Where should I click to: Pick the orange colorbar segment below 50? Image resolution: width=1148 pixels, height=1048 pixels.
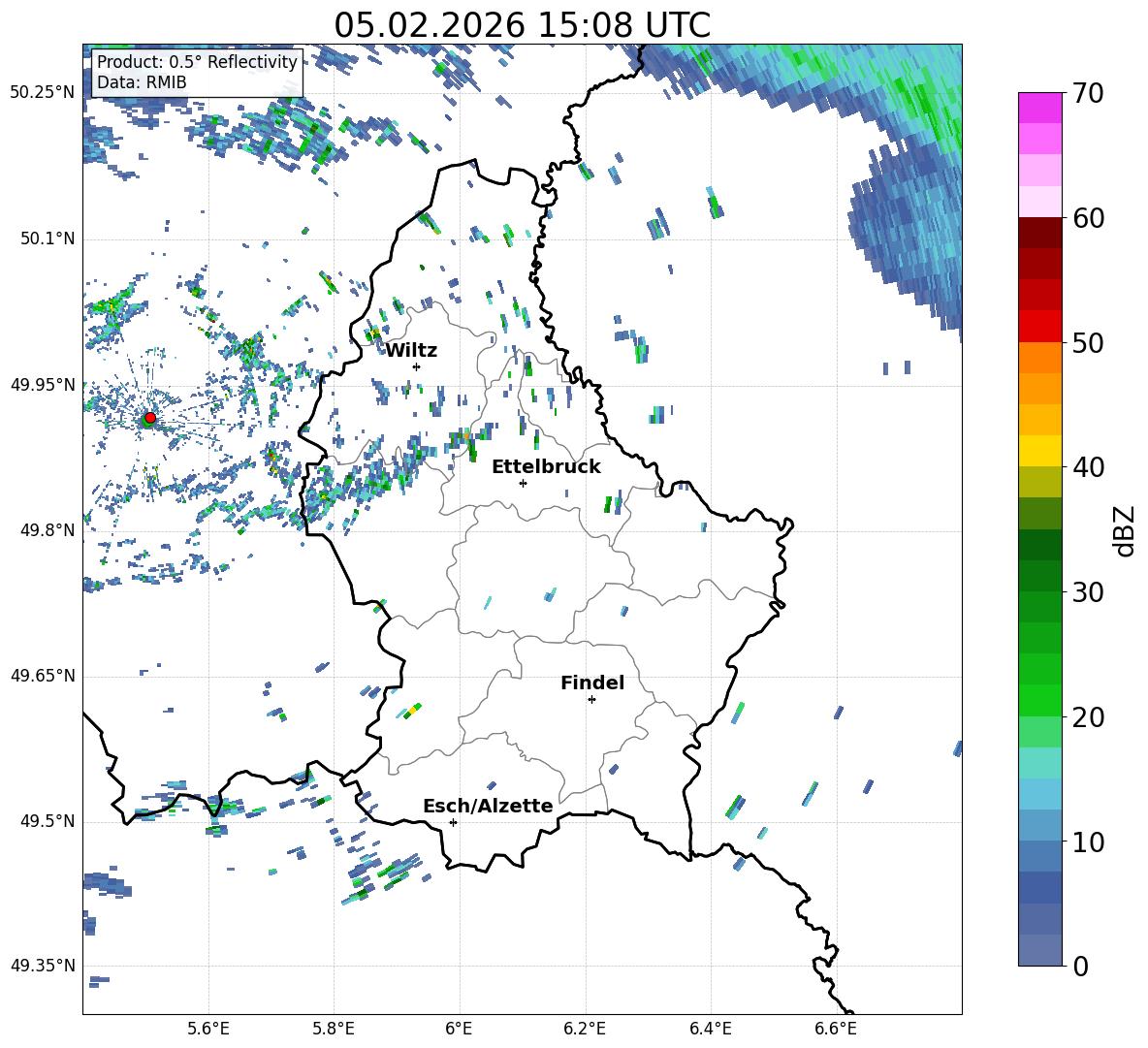click(x=1039, y=358)
